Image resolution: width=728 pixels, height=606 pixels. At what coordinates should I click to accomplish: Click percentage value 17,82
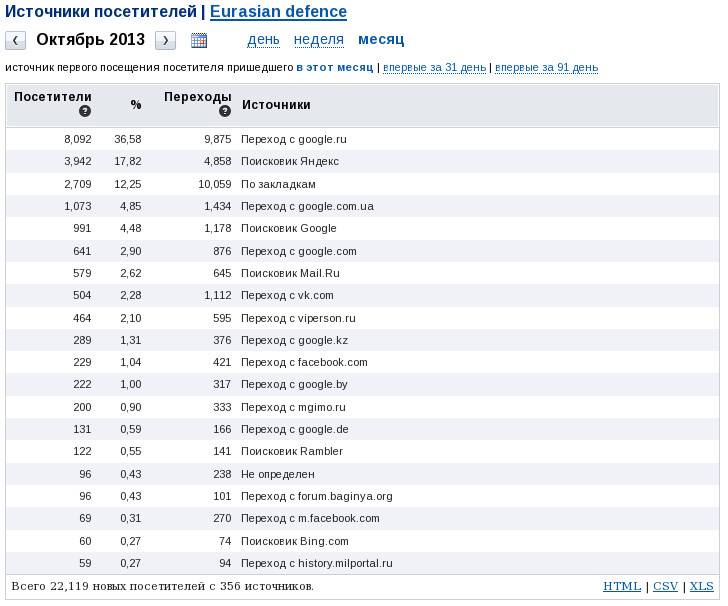(128, 162)
